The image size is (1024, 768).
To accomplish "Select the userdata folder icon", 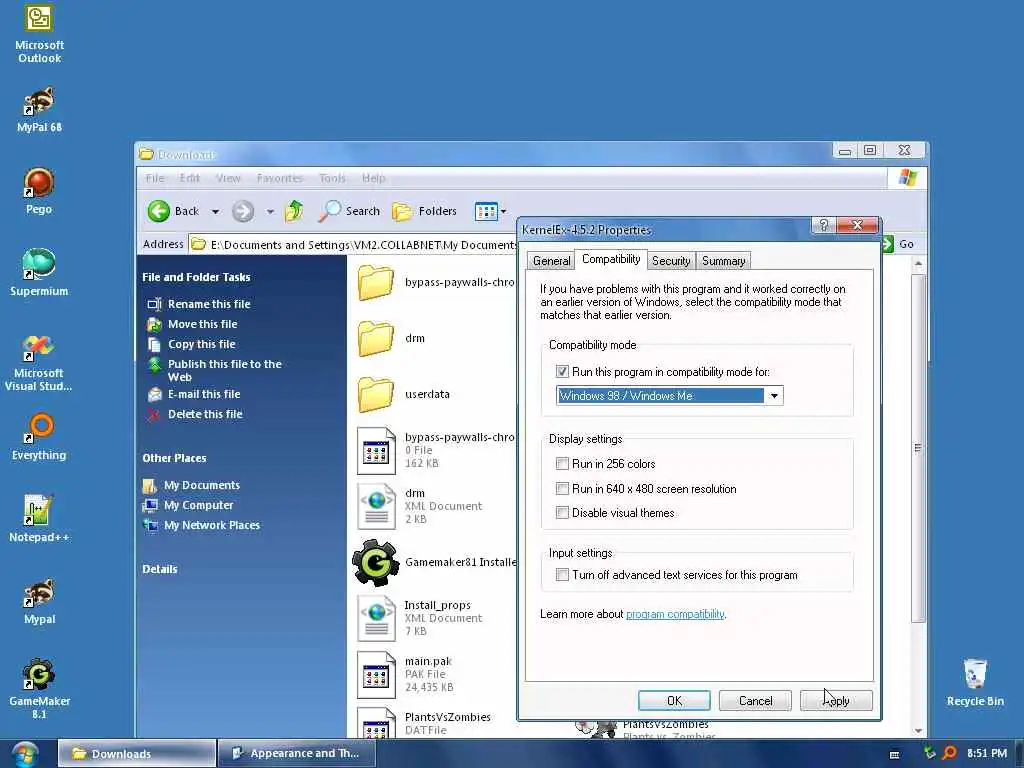I will [x=376, y=394].
